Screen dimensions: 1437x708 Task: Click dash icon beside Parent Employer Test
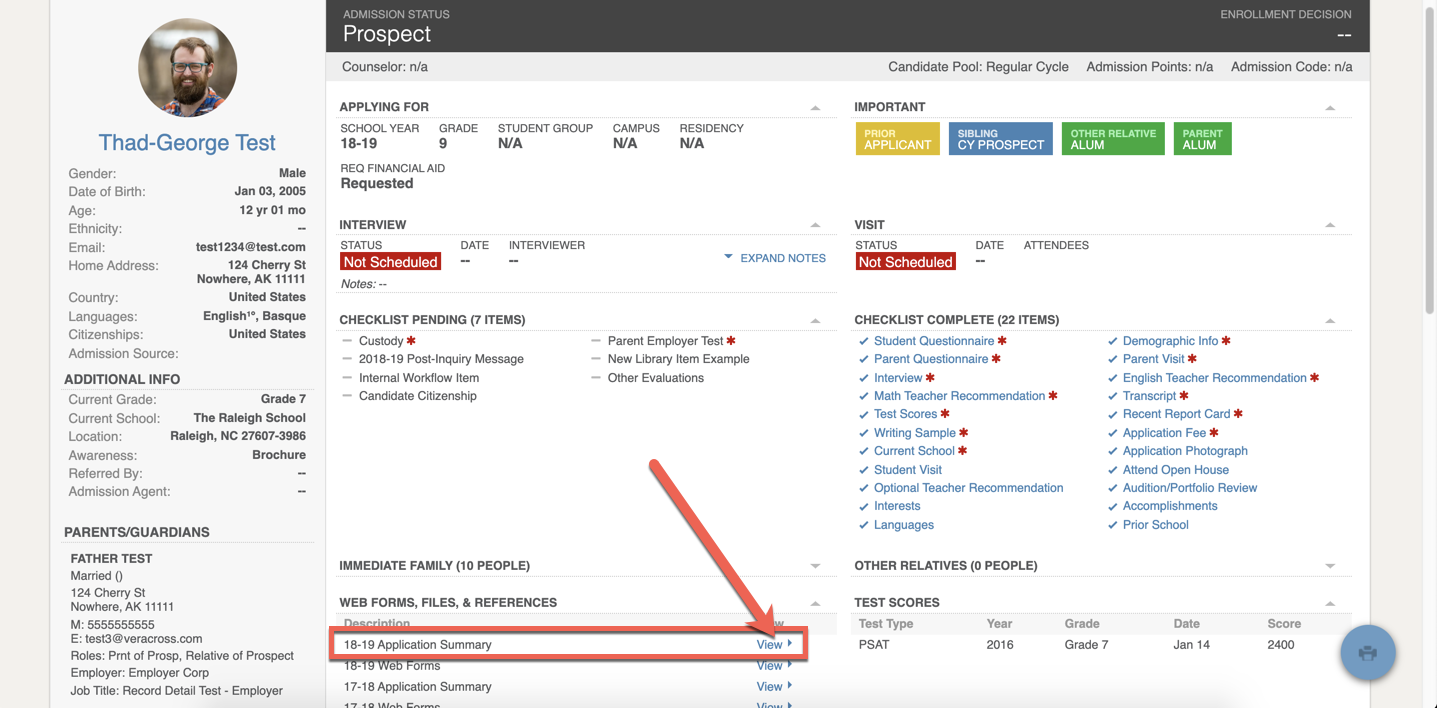pos(596,341)
